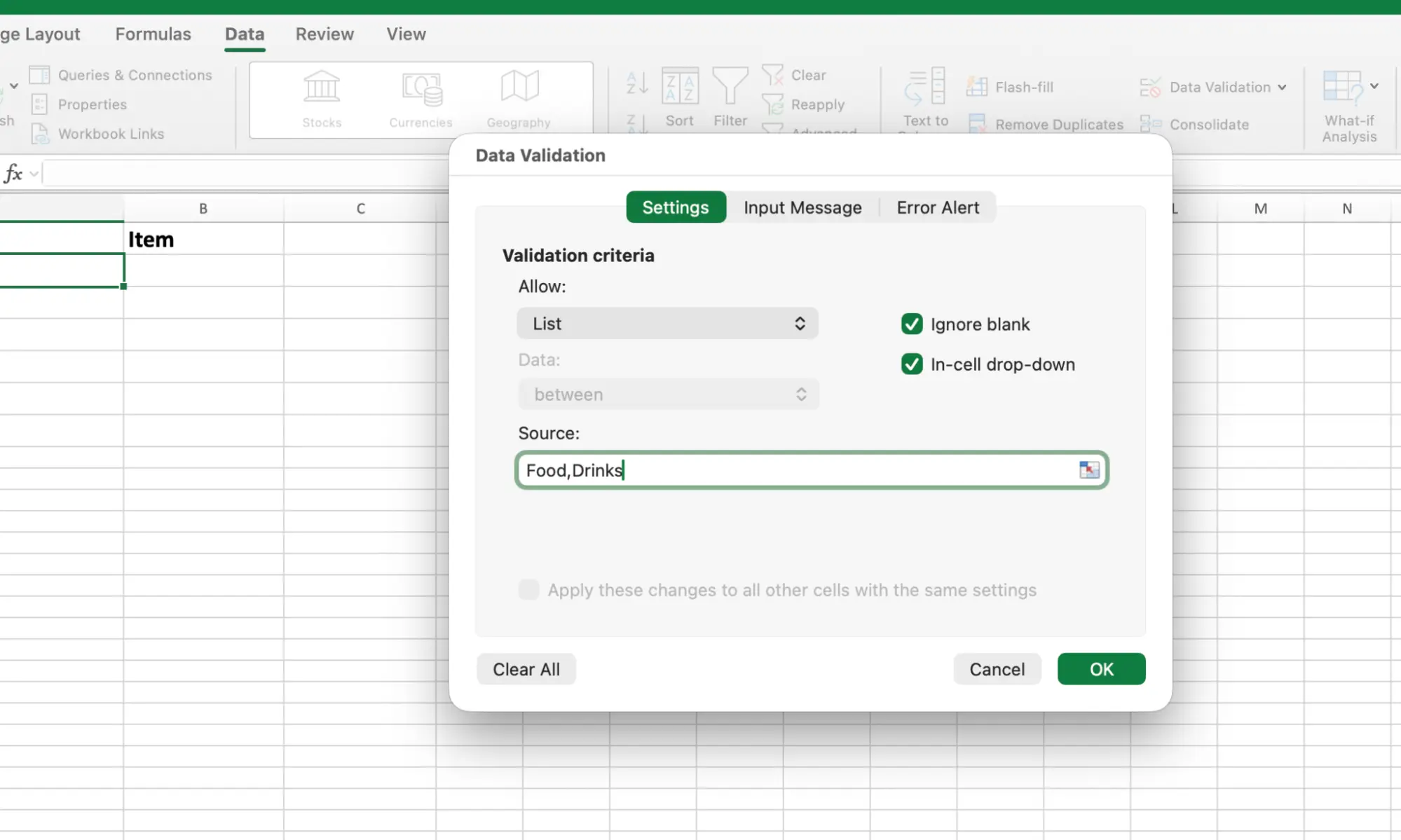
Task: Confirm validation with the OK button
Action: point(1100,669)
